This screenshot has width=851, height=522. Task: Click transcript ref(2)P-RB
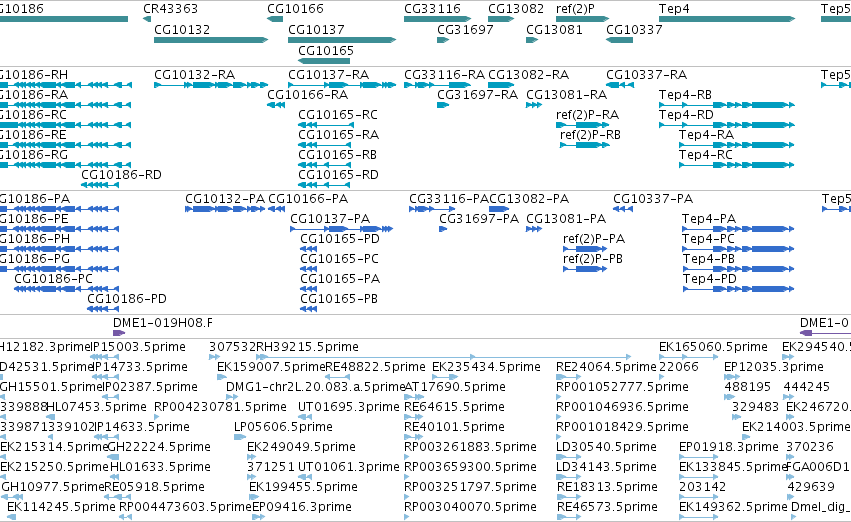click(585, 145)
